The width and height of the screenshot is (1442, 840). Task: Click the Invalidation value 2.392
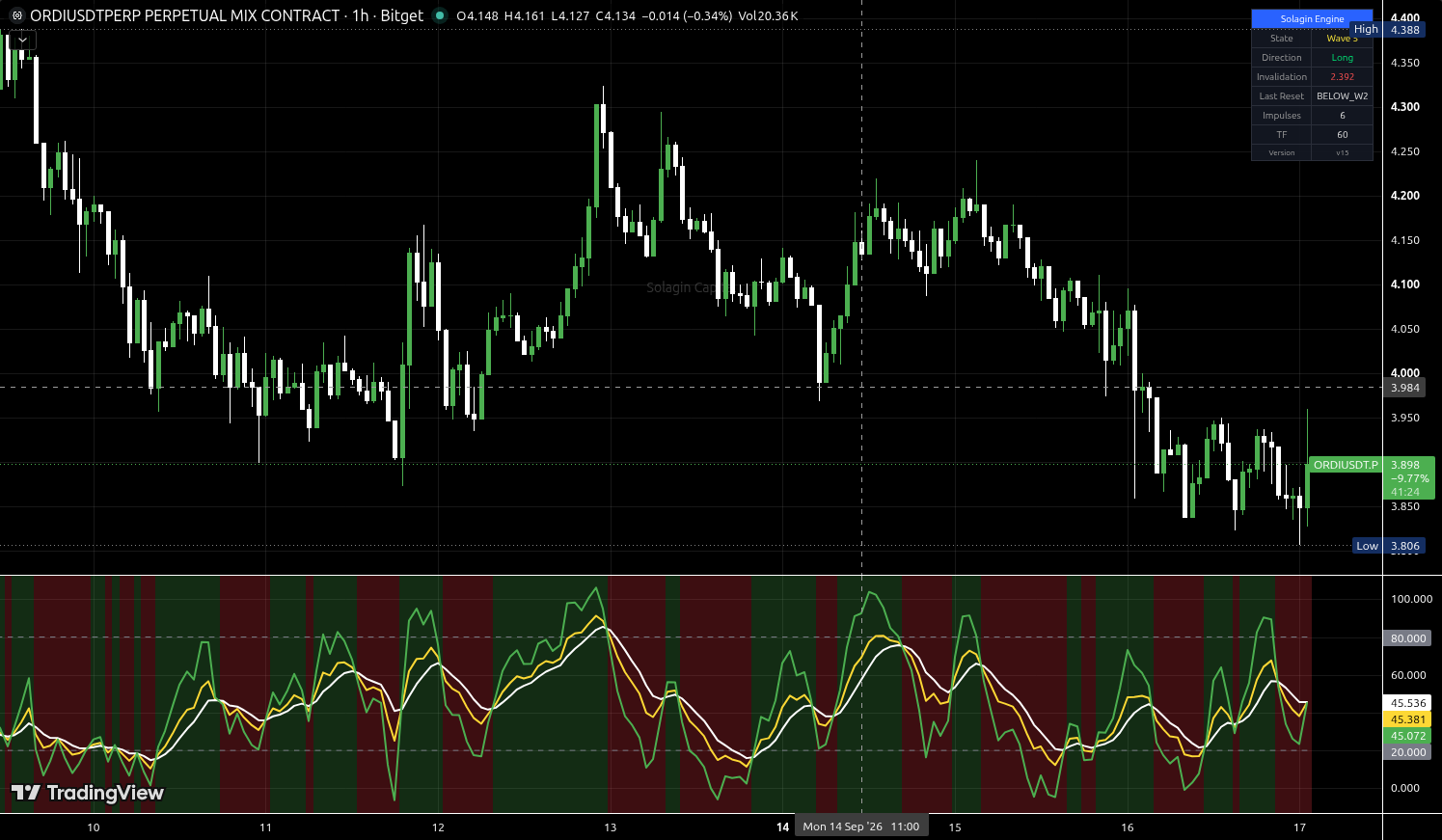tap(1343, 77)
